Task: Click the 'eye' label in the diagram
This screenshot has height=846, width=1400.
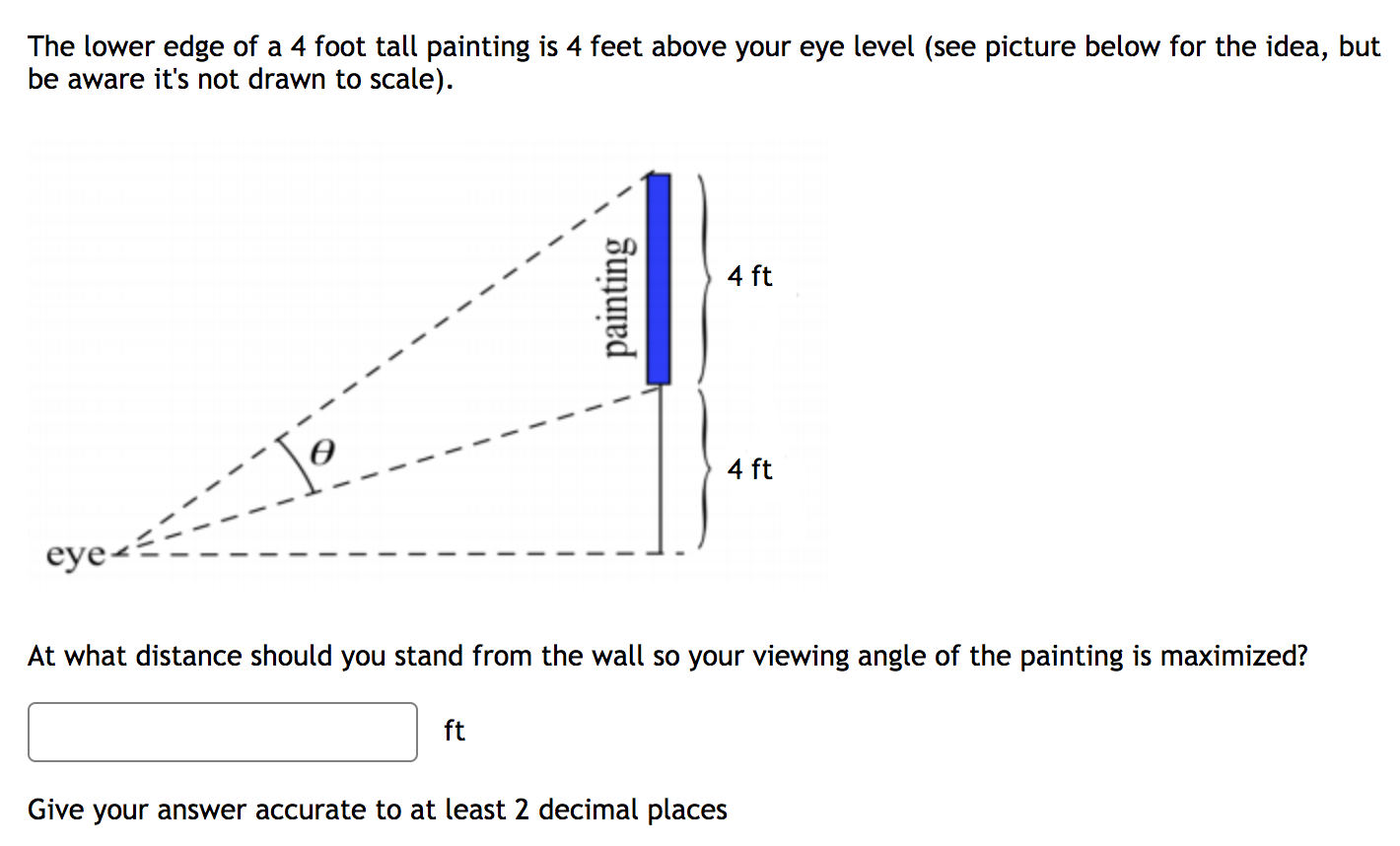Action: 77,555
